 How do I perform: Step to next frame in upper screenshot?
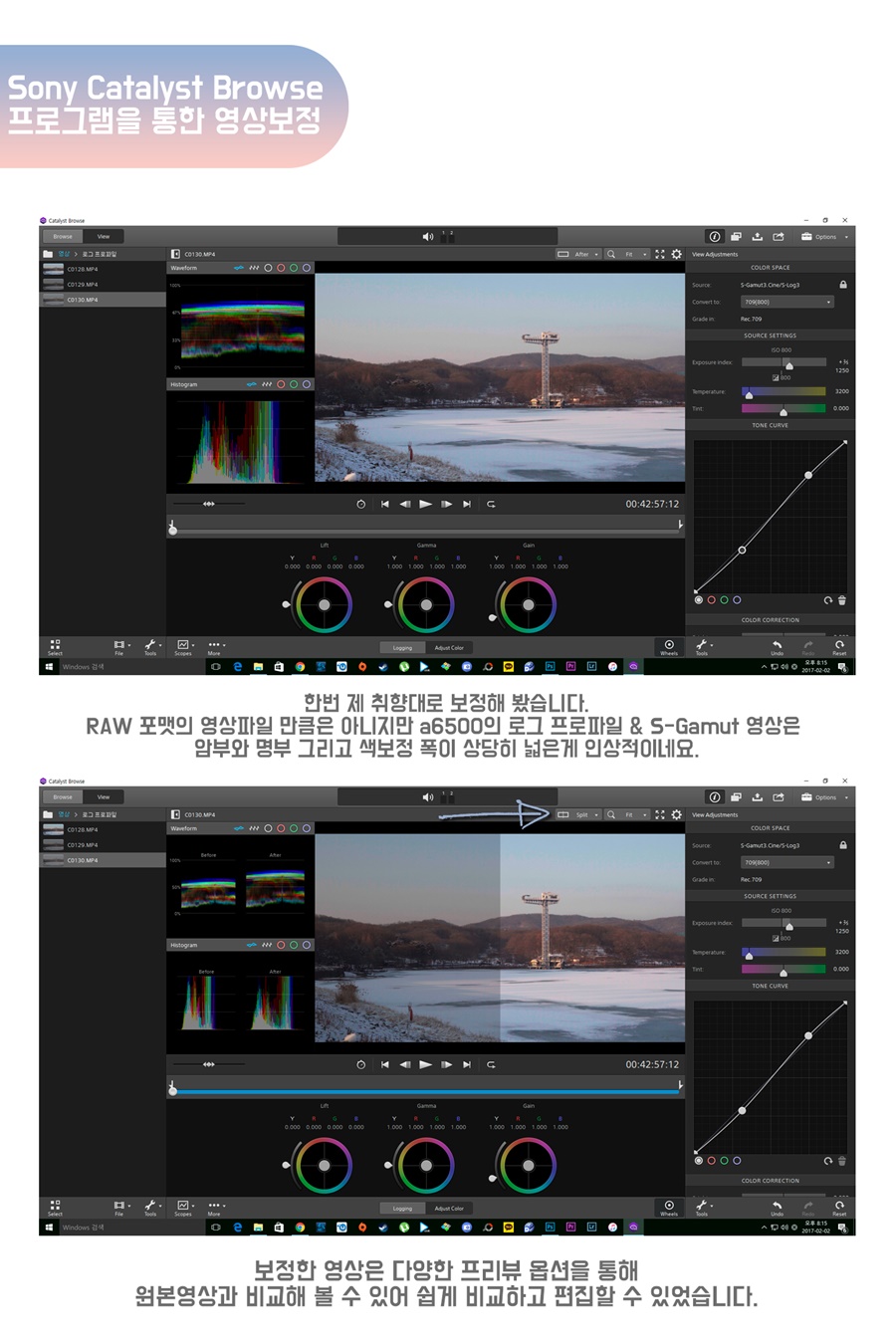coord(446,504)
